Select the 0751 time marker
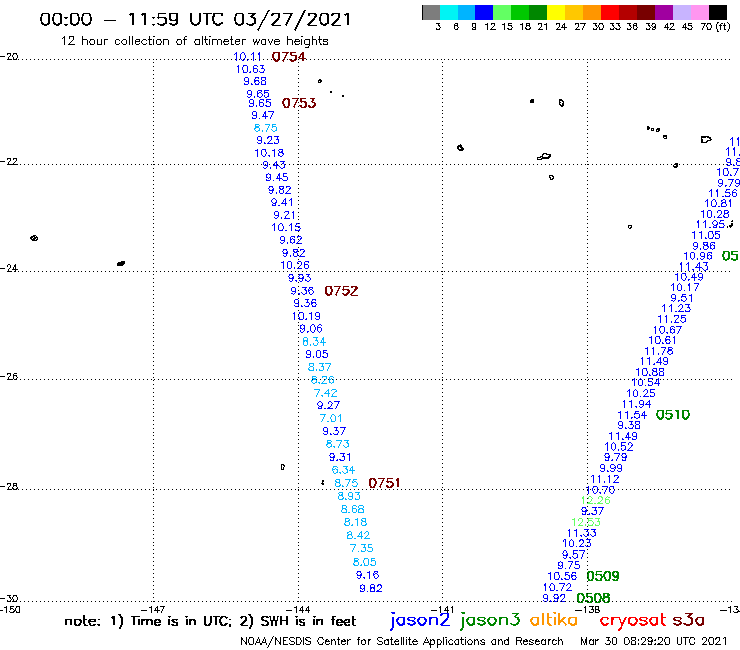 (384, 483)
